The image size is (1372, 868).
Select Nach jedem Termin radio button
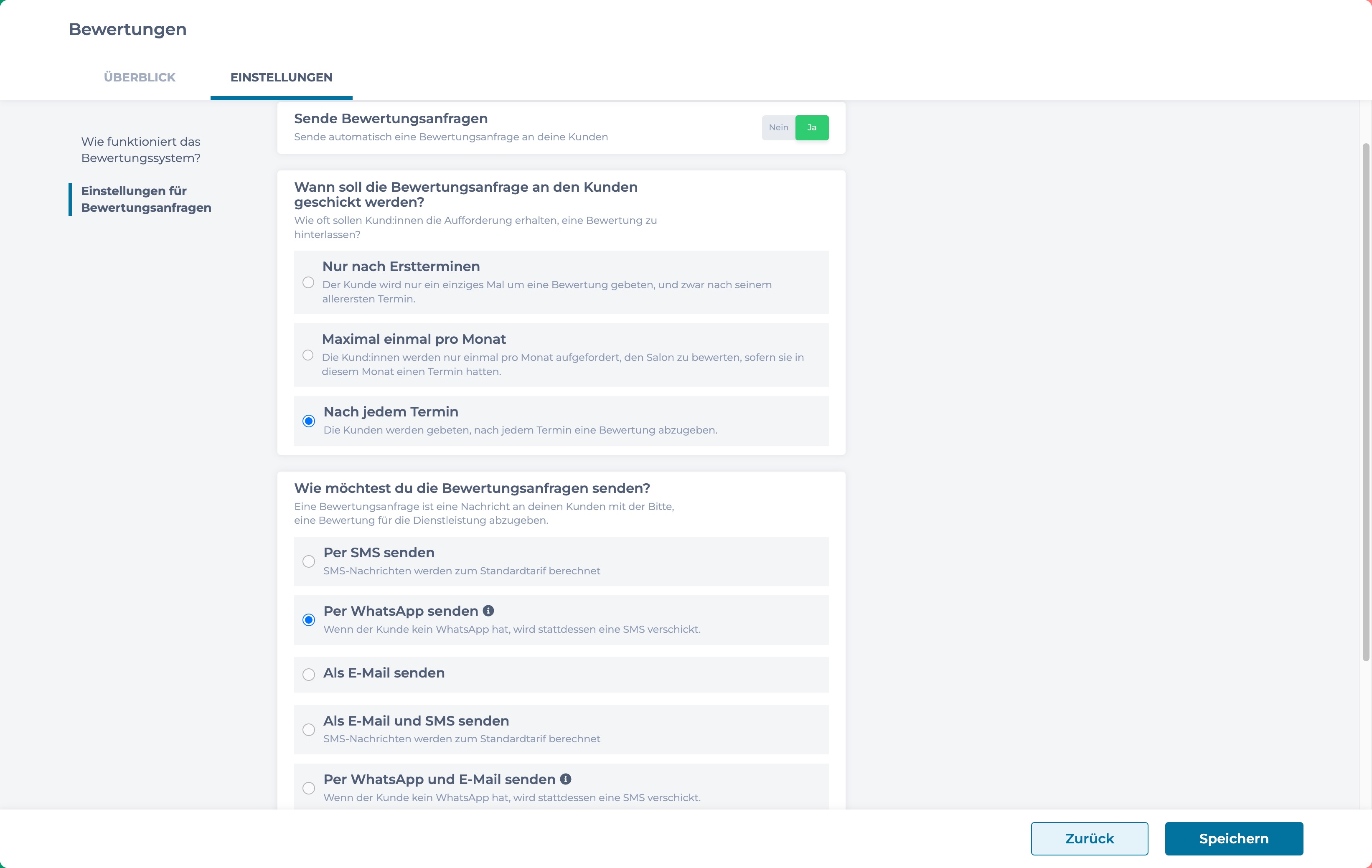(309, 421)
